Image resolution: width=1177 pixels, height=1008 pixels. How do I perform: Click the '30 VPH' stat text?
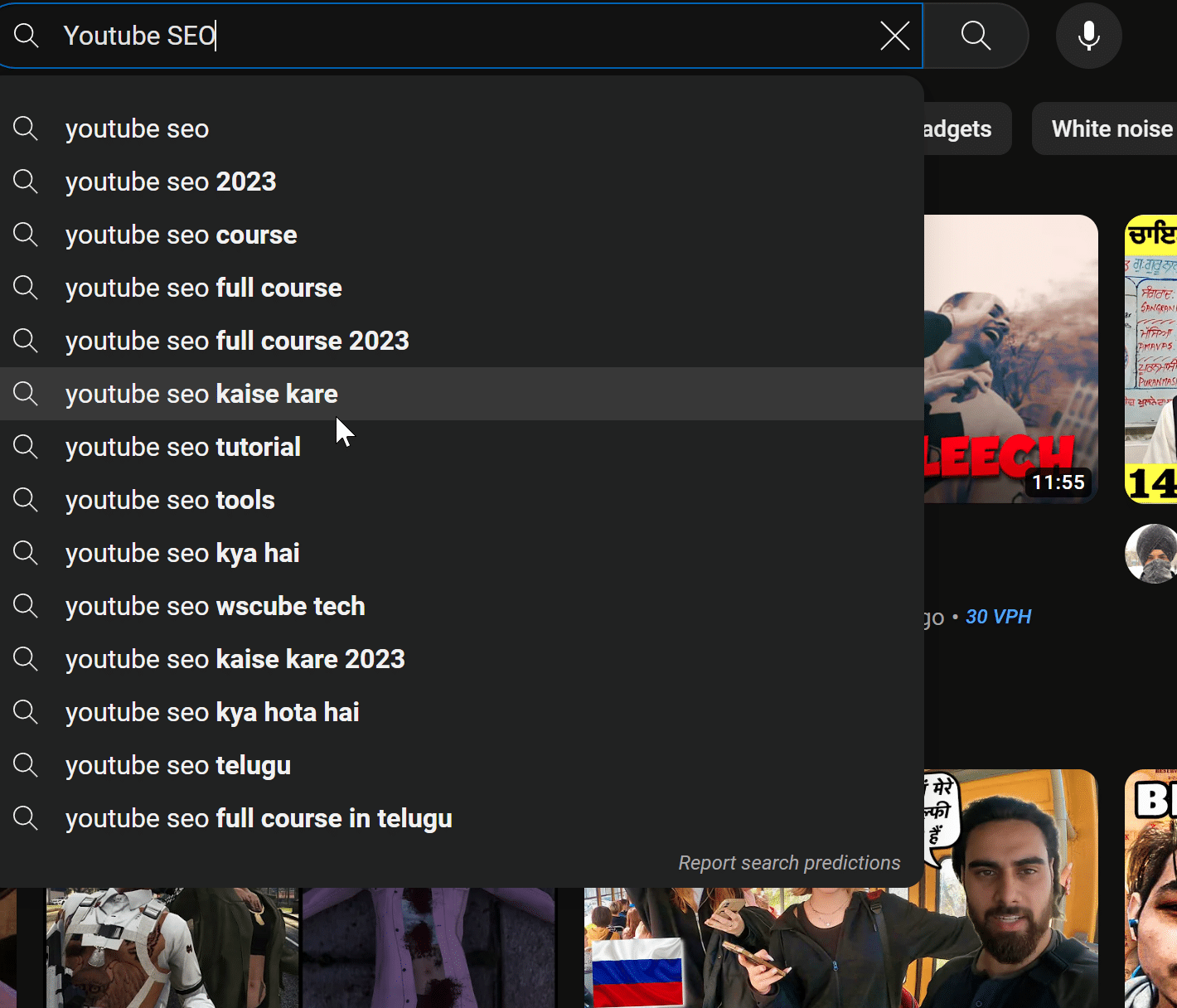click(998, 617)
